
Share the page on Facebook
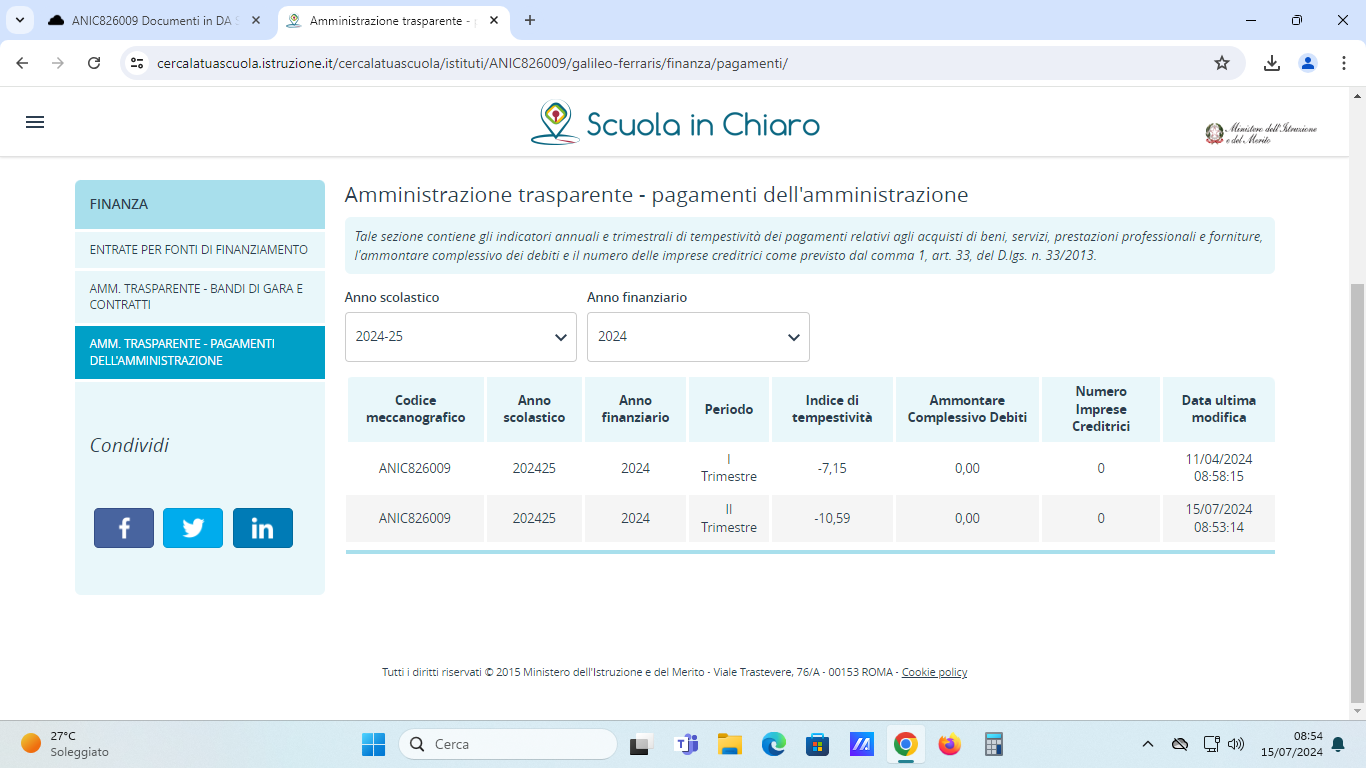tap(124, 528)
